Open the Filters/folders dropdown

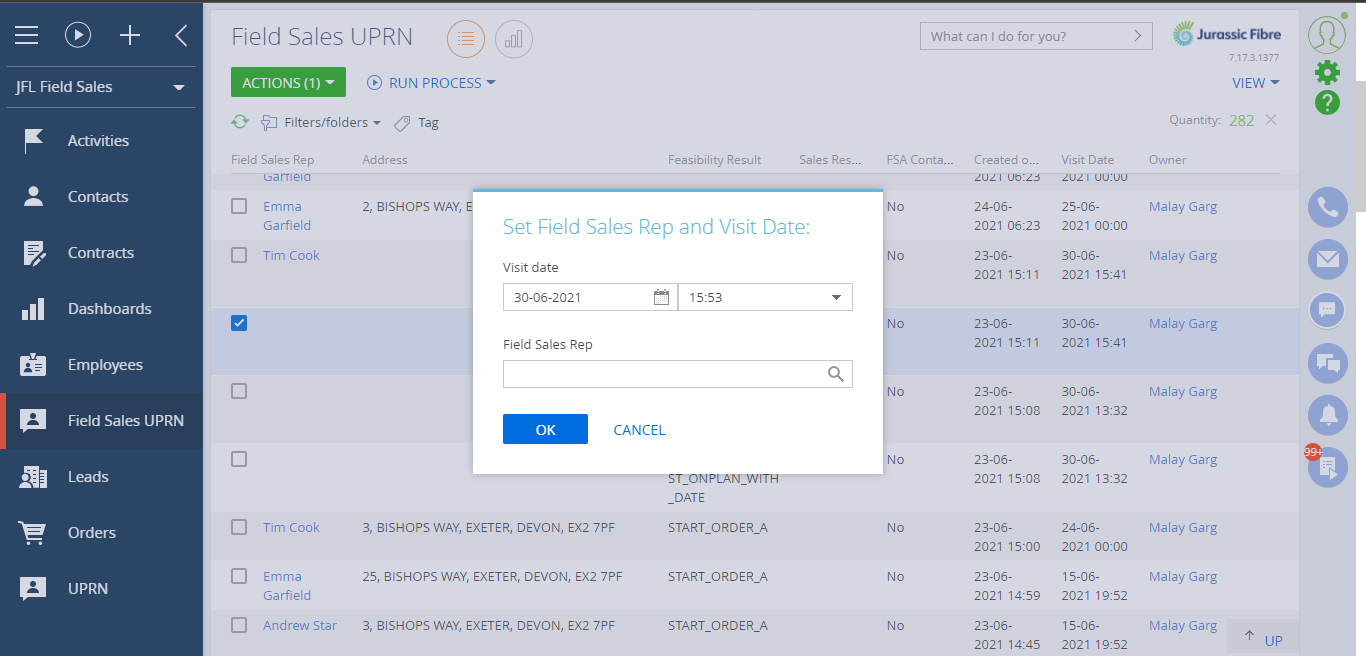point(321,123)
